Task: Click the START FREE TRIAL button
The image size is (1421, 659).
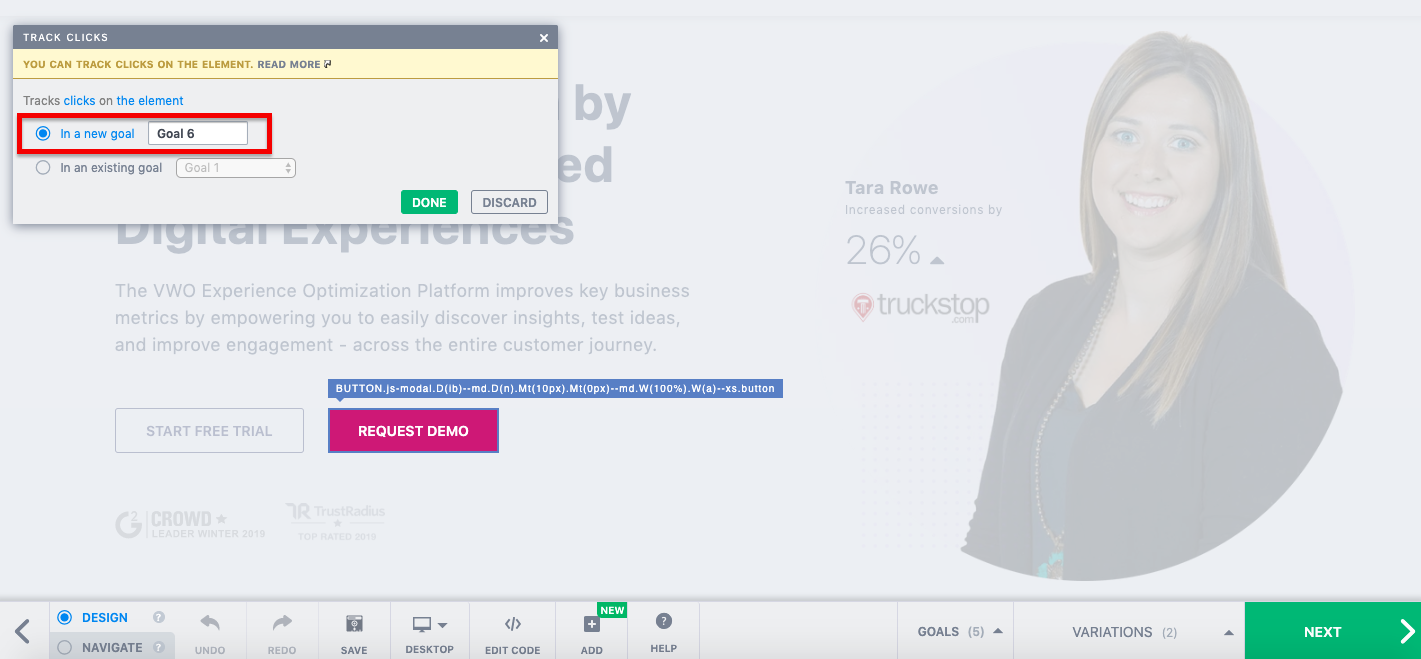Action: pyautogui.click(x=209, y=431)
